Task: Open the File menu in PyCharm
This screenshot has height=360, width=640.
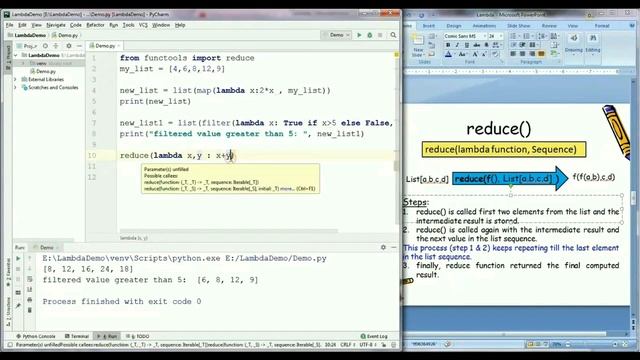Action: coord(9,25)
